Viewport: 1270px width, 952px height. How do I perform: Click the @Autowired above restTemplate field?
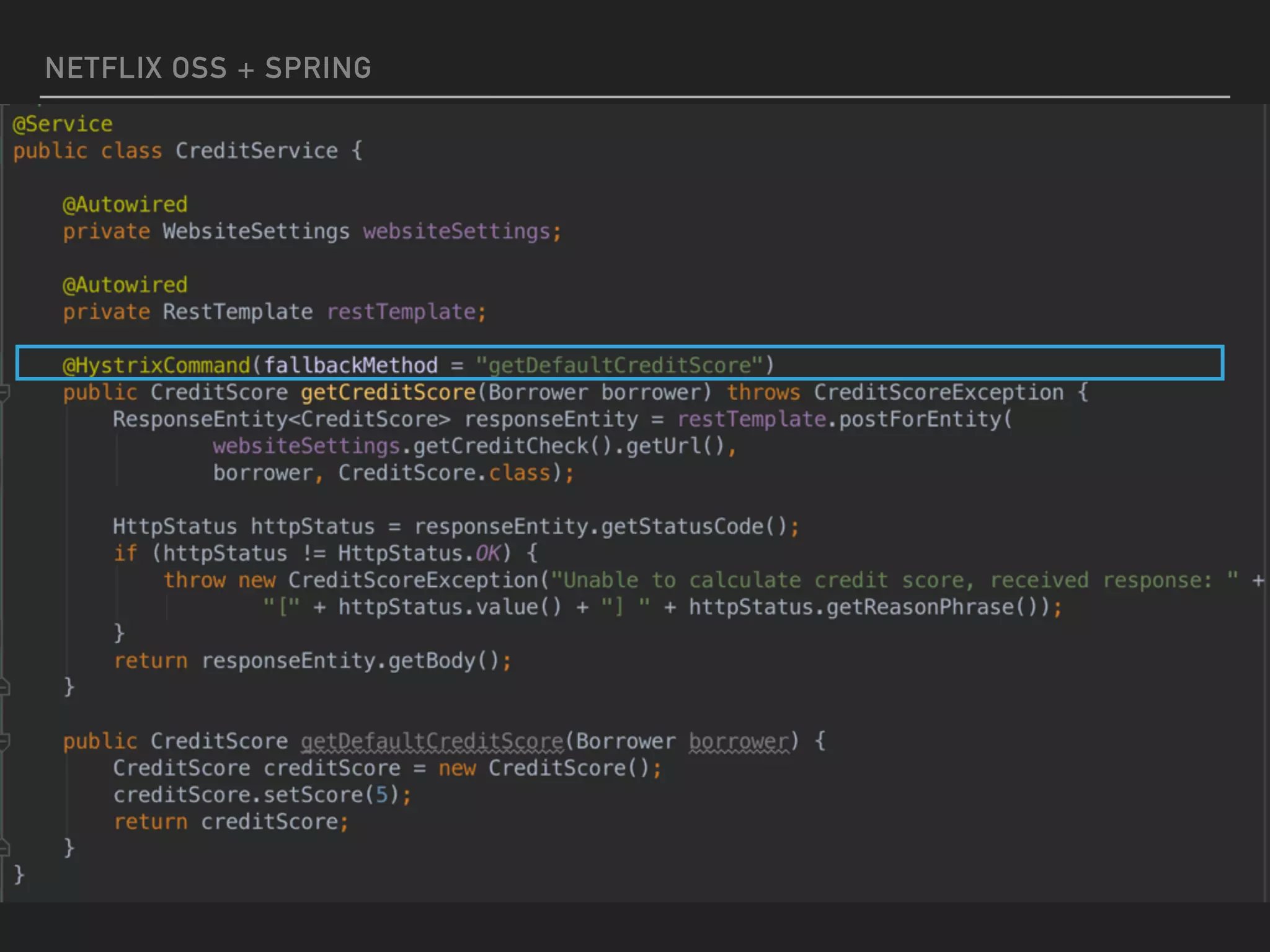(125, 285)
